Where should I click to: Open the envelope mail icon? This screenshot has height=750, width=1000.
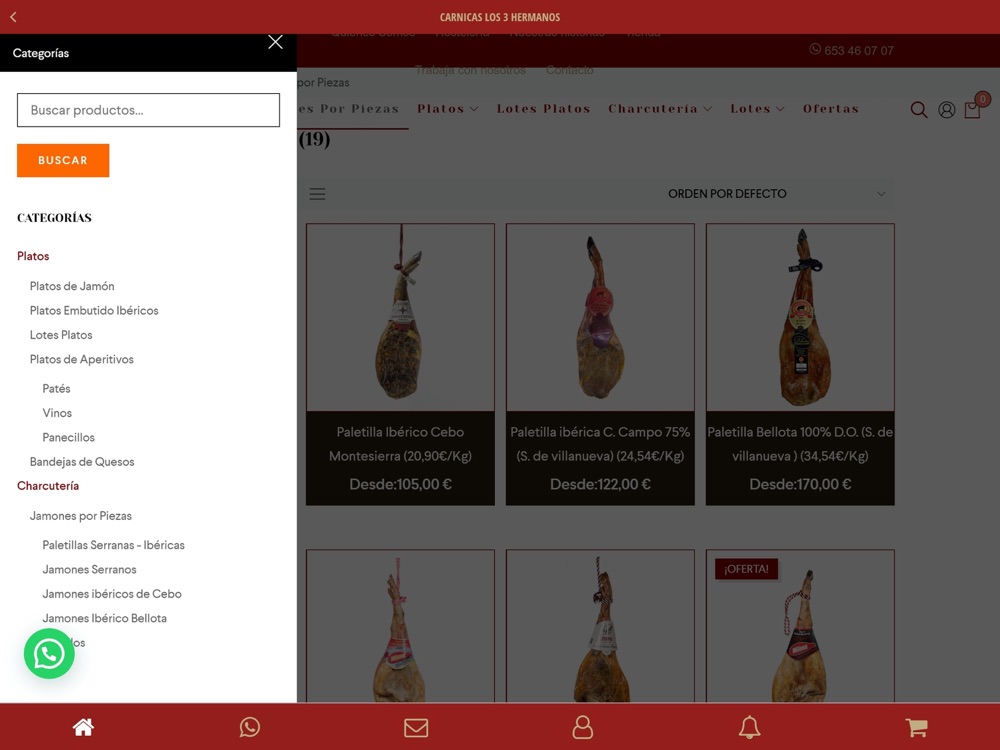[416, 728]
